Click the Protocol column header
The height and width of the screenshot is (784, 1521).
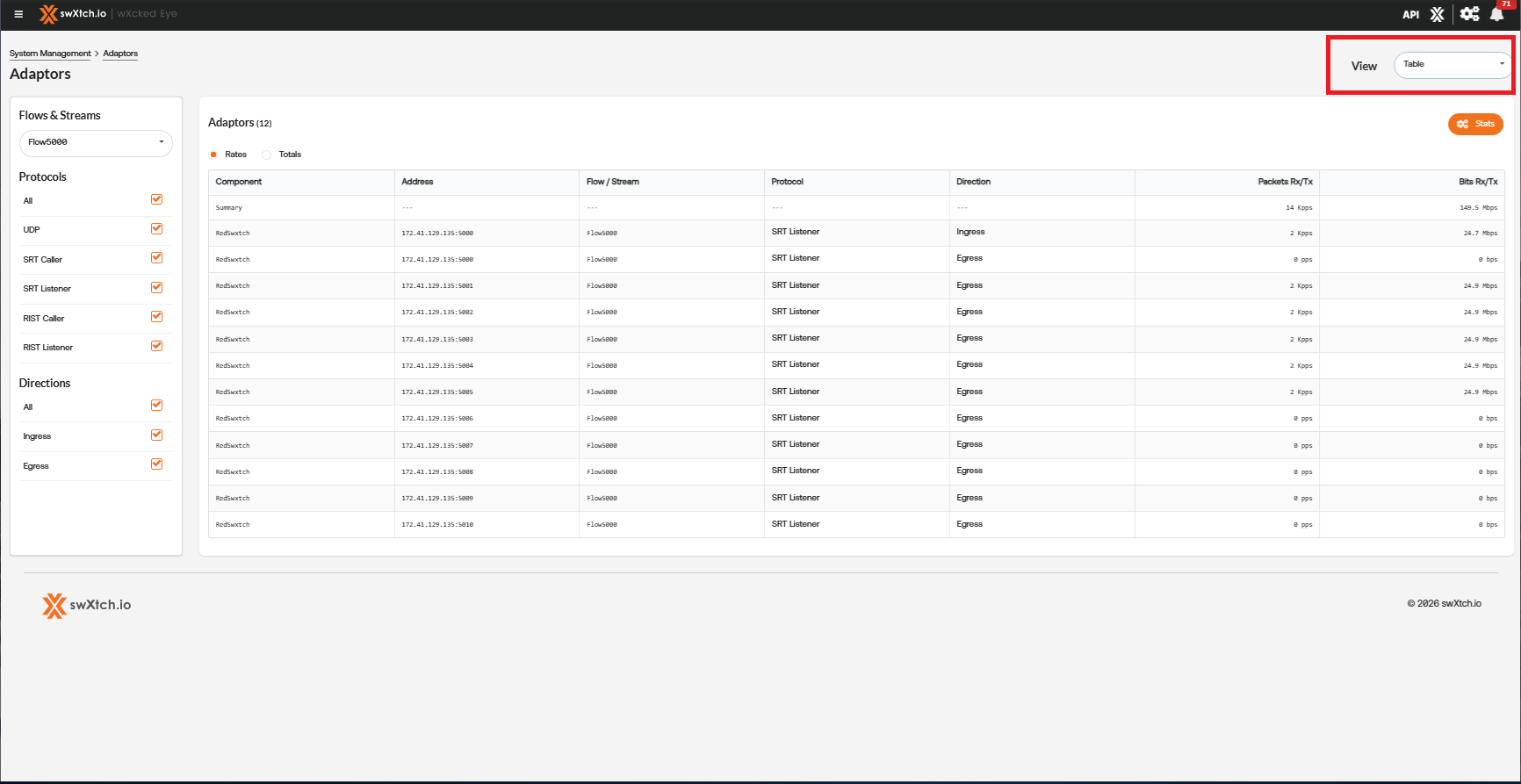[x=787, y=182]
